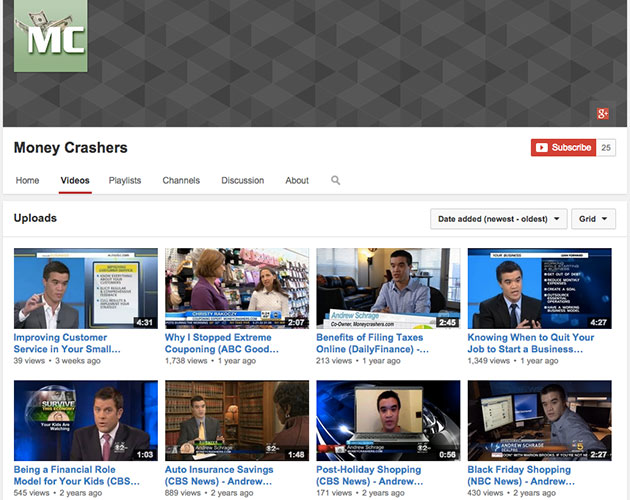Screen dimensions: 630x500
Task: Click the channel search magnifier icon
Action: pyautogui.click(x=335, y=180)
